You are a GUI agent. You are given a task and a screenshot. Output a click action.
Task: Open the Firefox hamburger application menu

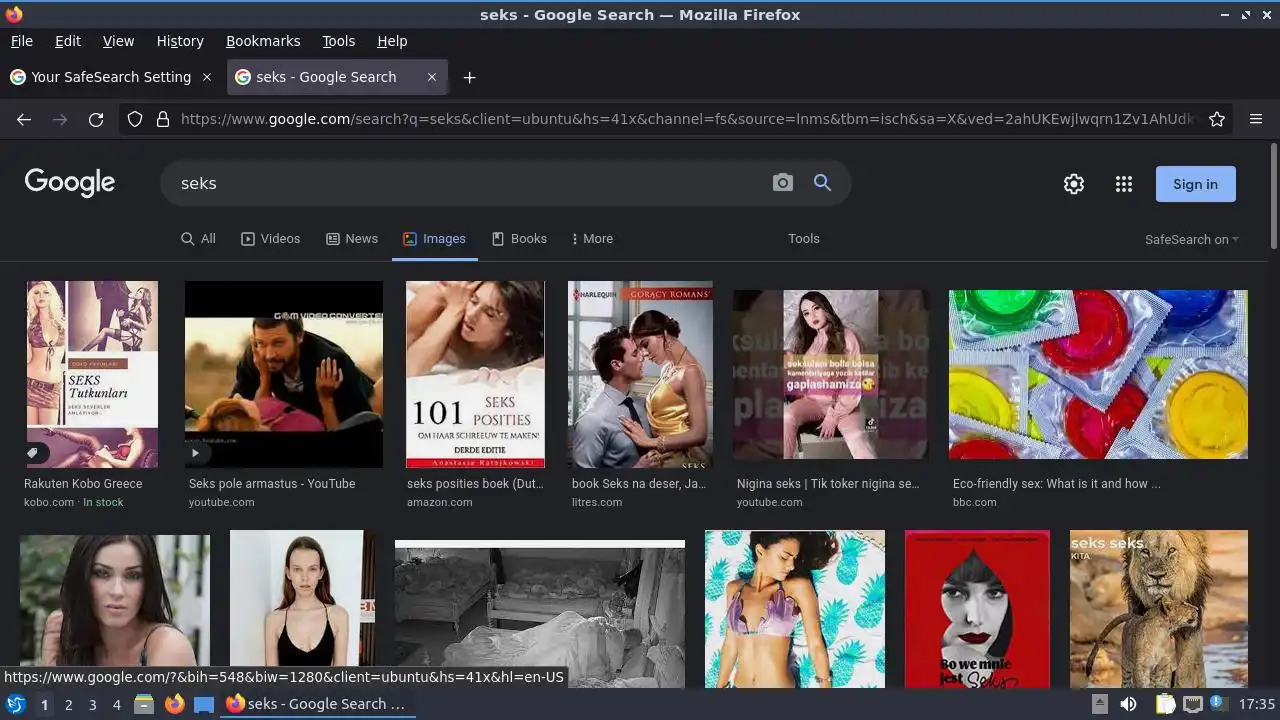[1256, 119]
